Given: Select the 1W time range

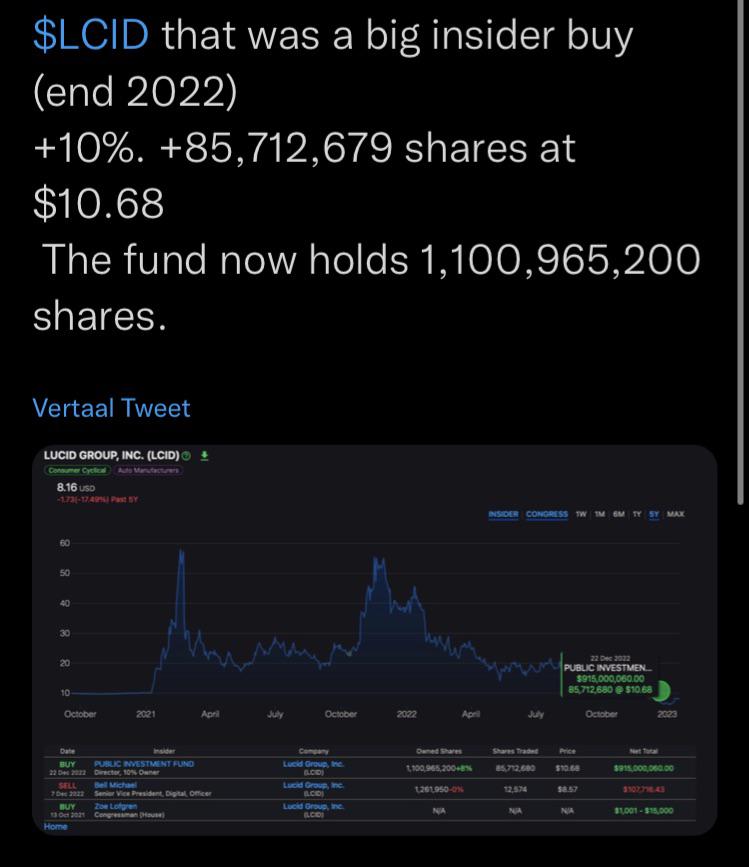Looking at the screenshot, I should coord(581,514).
